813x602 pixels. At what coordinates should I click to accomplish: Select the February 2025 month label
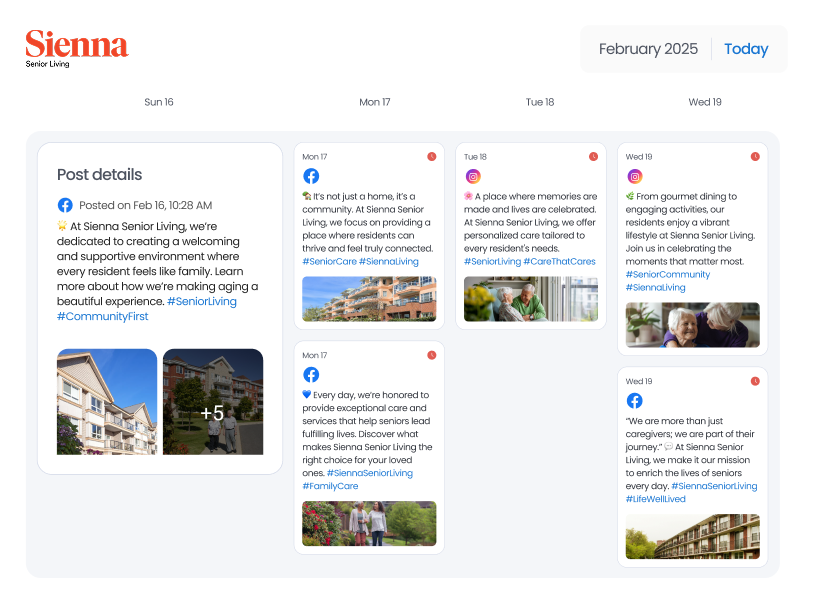pyautogui.click(x=648, y=49)
